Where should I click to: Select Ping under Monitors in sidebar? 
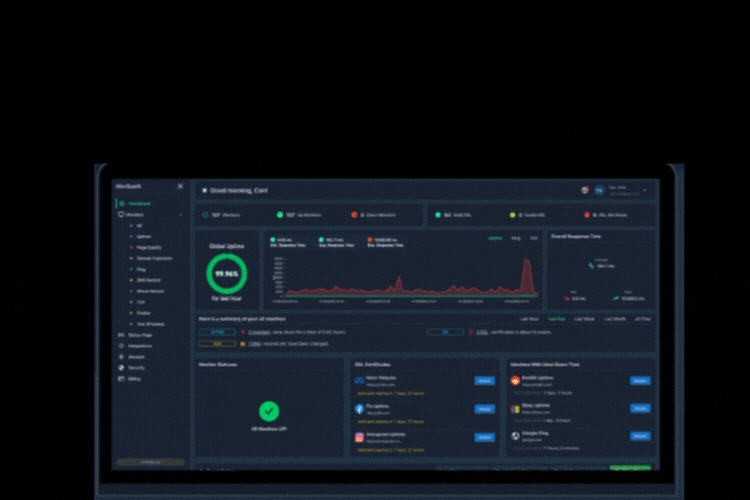point(141,269)
